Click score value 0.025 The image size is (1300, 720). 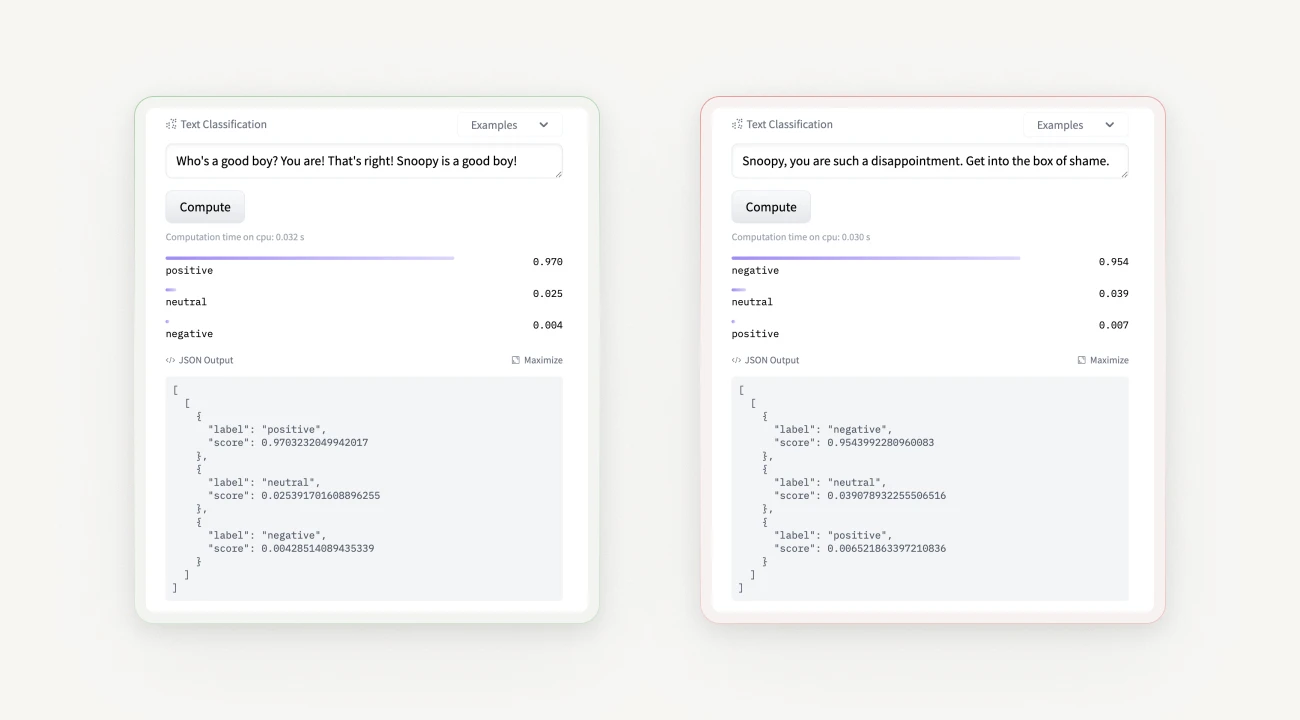547,294
